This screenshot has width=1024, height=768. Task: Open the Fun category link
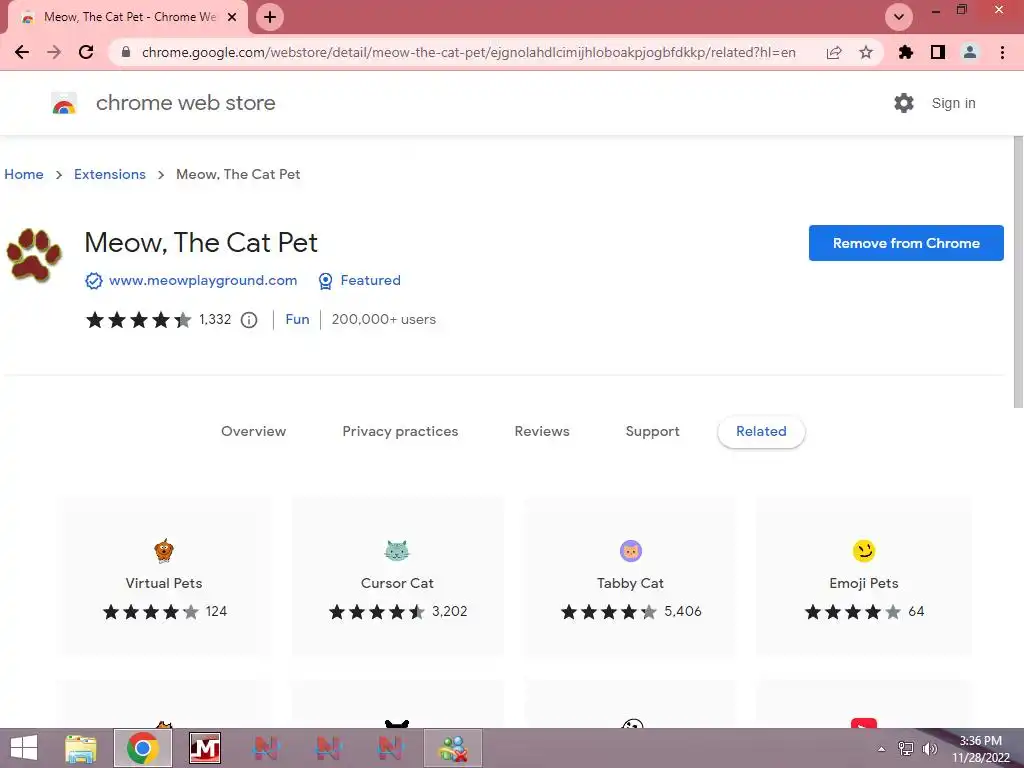tap(297, 319)
